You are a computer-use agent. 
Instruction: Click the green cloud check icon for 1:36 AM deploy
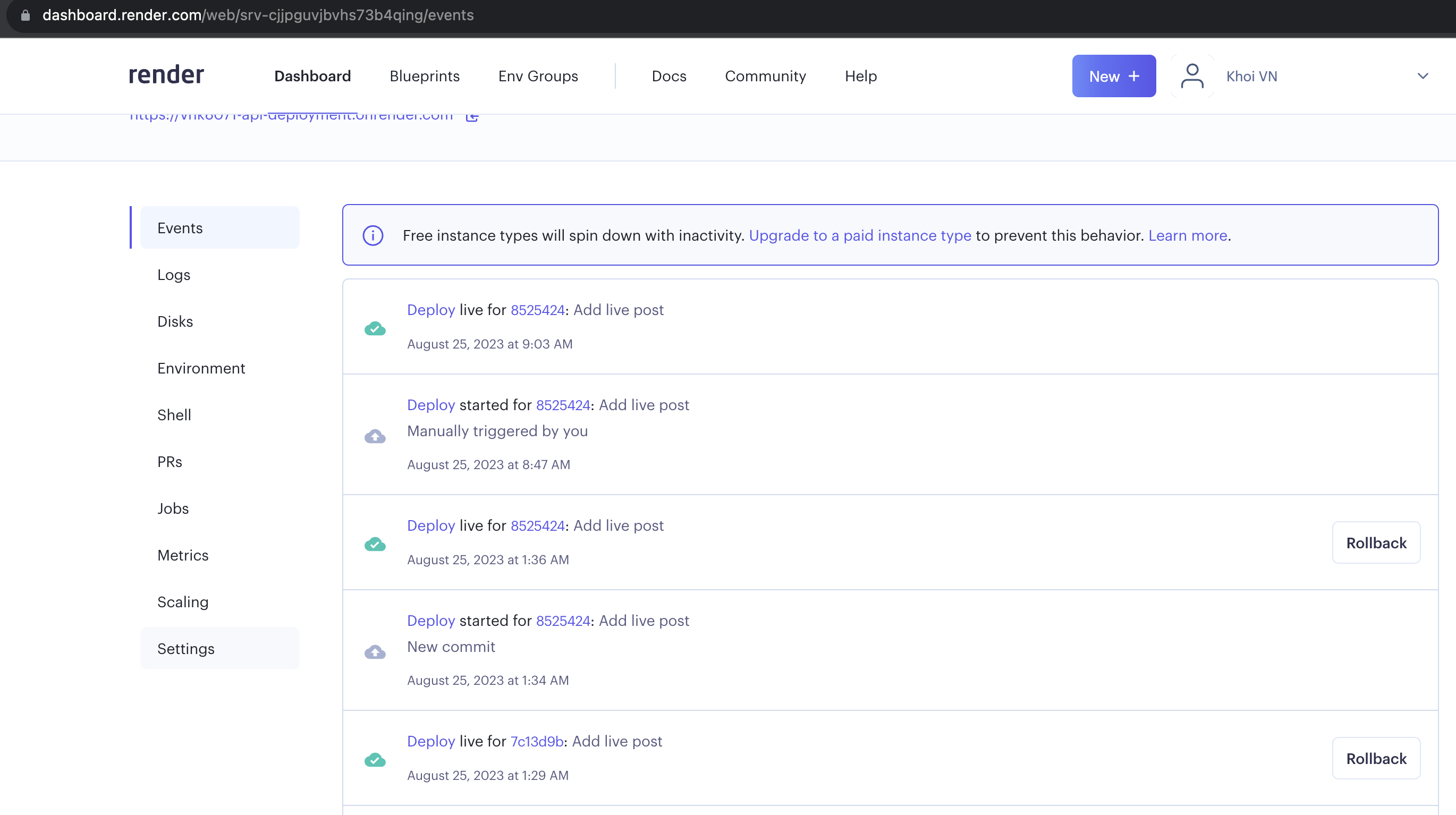375,544
